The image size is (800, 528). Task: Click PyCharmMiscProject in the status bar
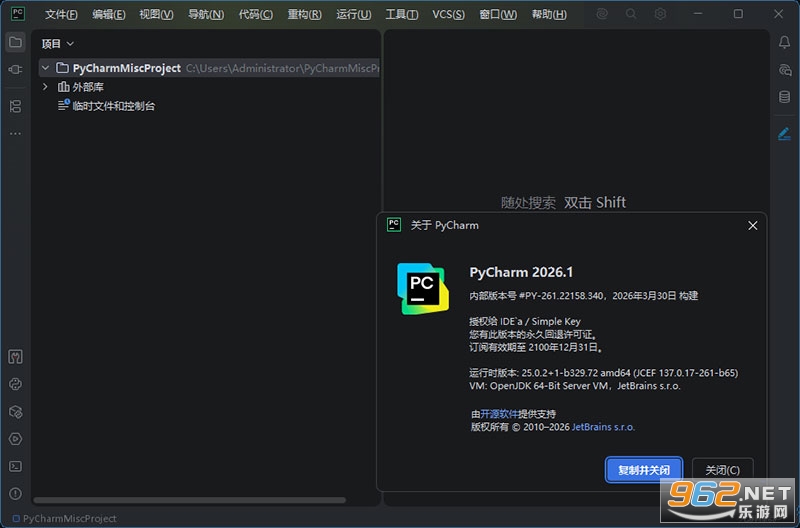tap(69, 518)
